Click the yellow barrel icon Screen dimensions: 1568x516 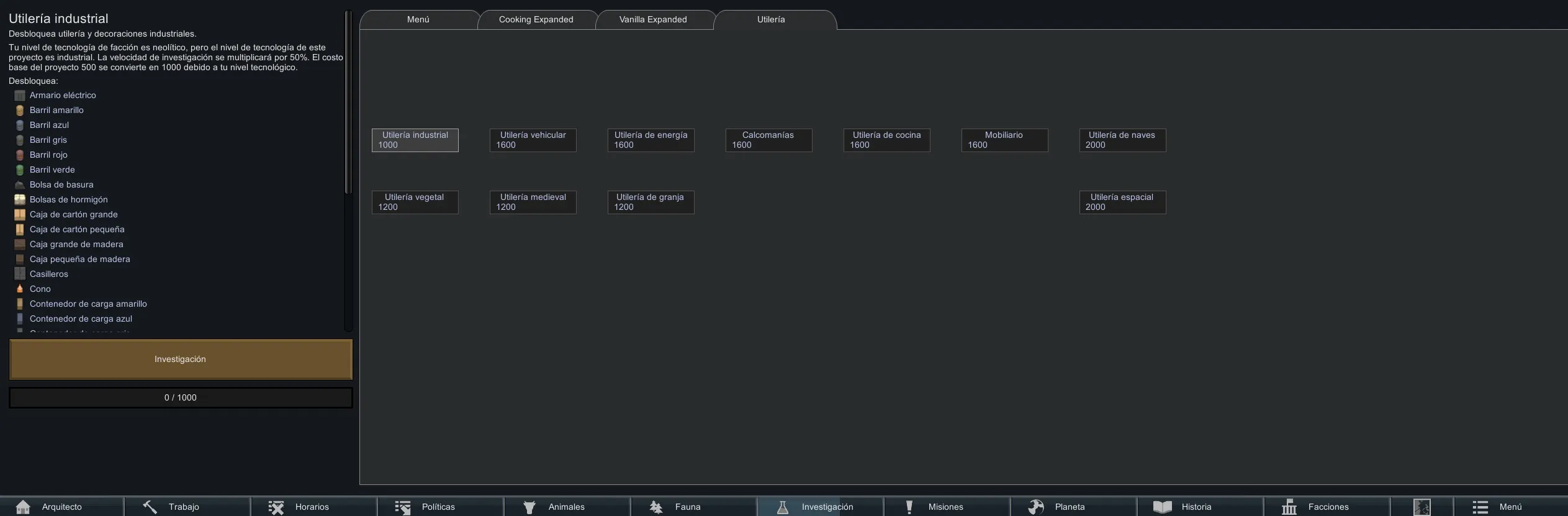point(20,111)
